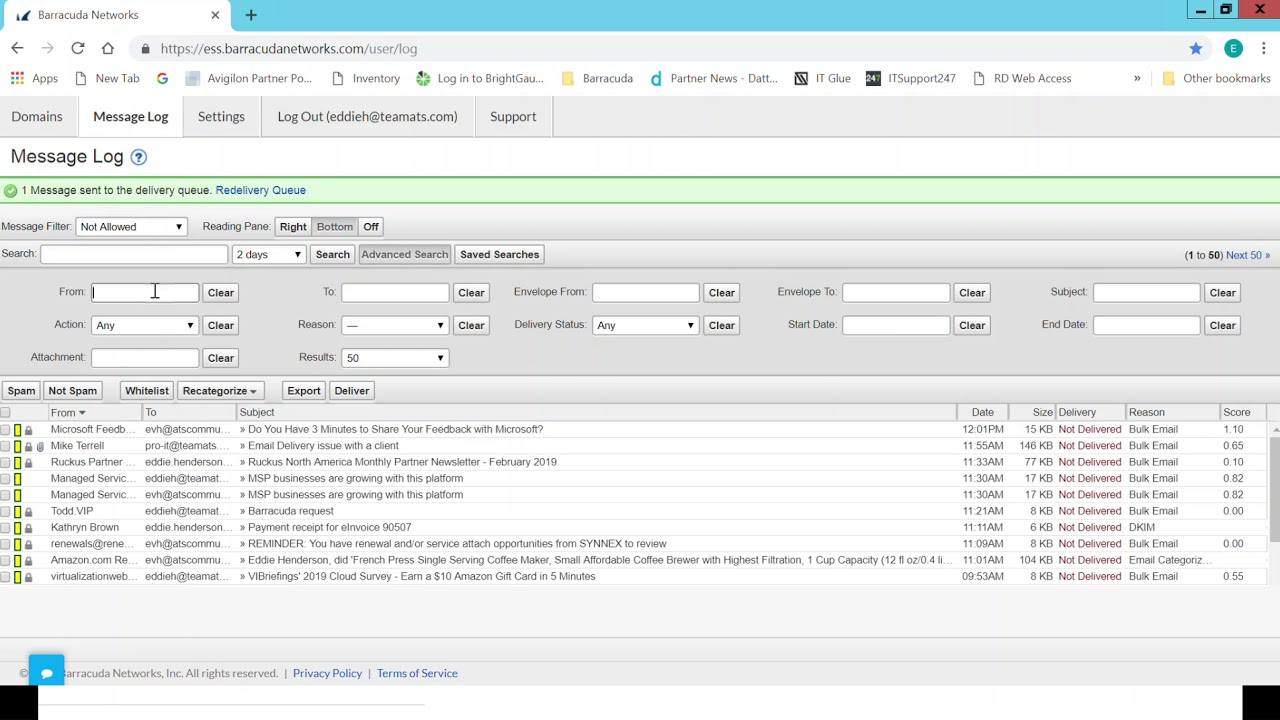
Task: Check the Todd.VIP message checkbox
Action: click(5, 511)
